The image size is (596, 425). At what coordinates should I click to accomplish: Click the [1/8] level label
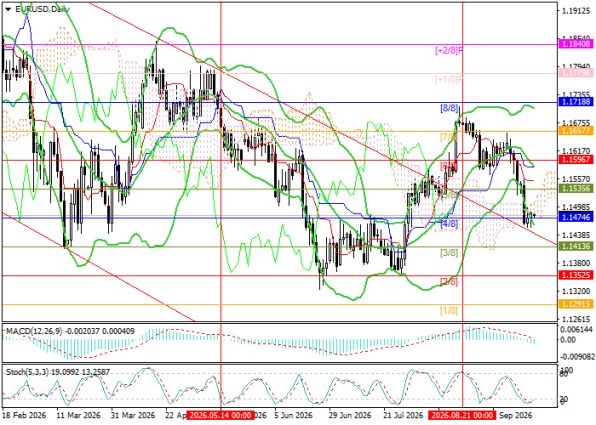449,311
